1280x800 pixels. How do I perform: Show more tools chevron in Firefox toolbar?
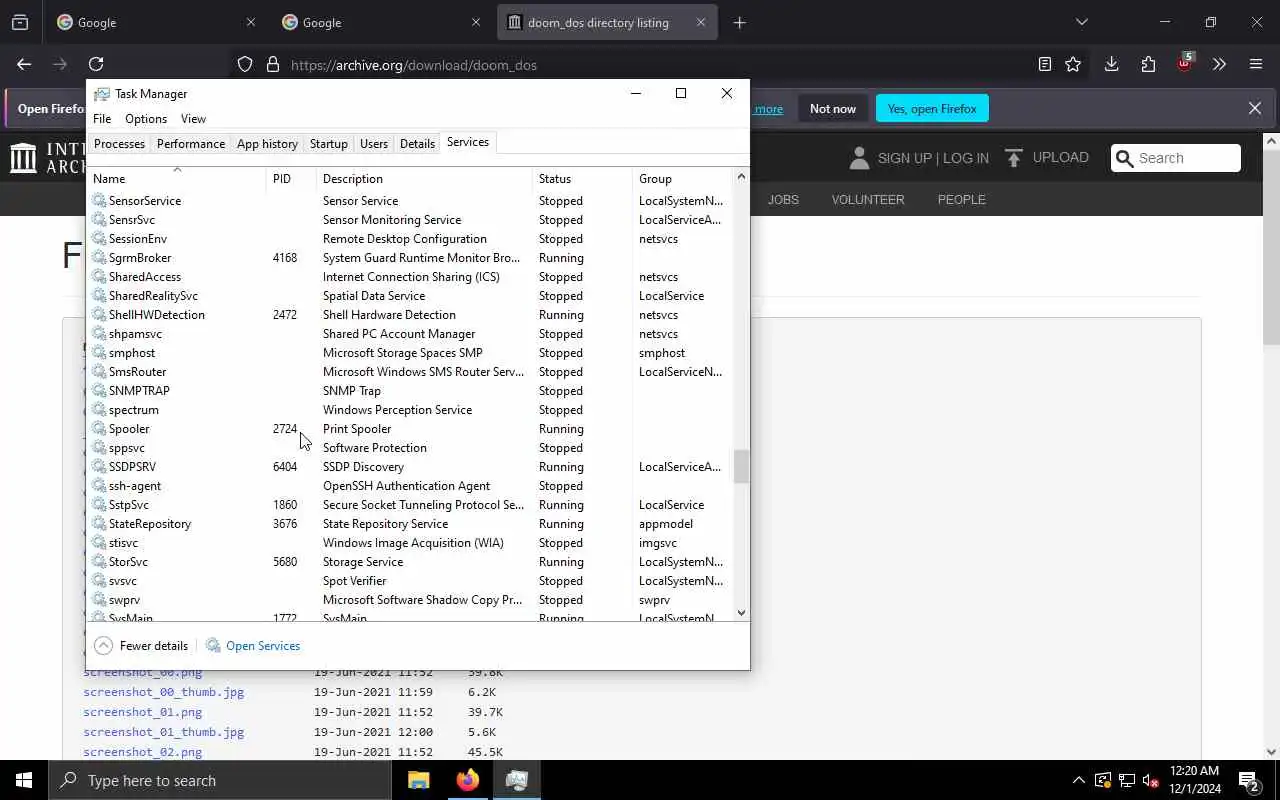(1219, 64)
